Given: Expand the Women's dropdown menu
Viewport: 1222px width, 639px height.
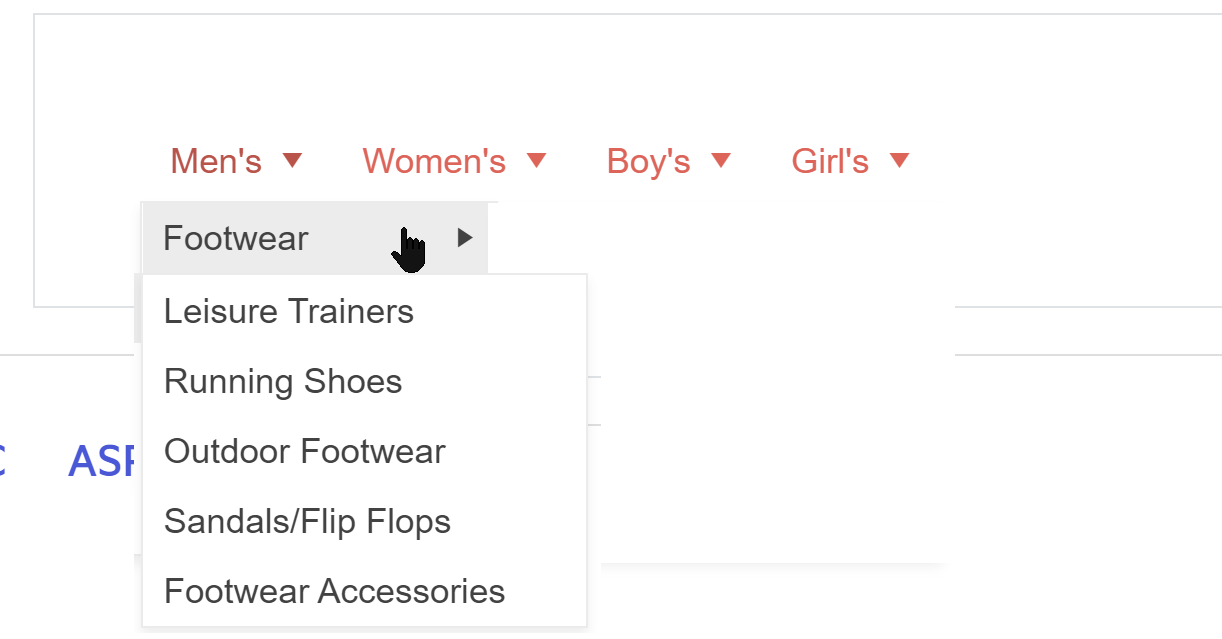Looking at the screenshot, I should [x=434, y=161].
